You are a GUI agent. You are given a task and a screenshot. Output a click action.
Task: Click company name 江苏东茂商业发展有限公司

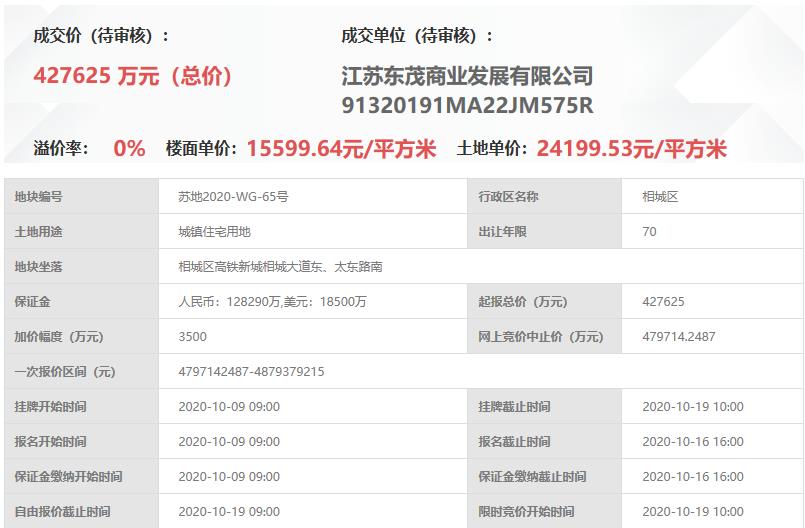pyautogui.click(x=467, y=76)
